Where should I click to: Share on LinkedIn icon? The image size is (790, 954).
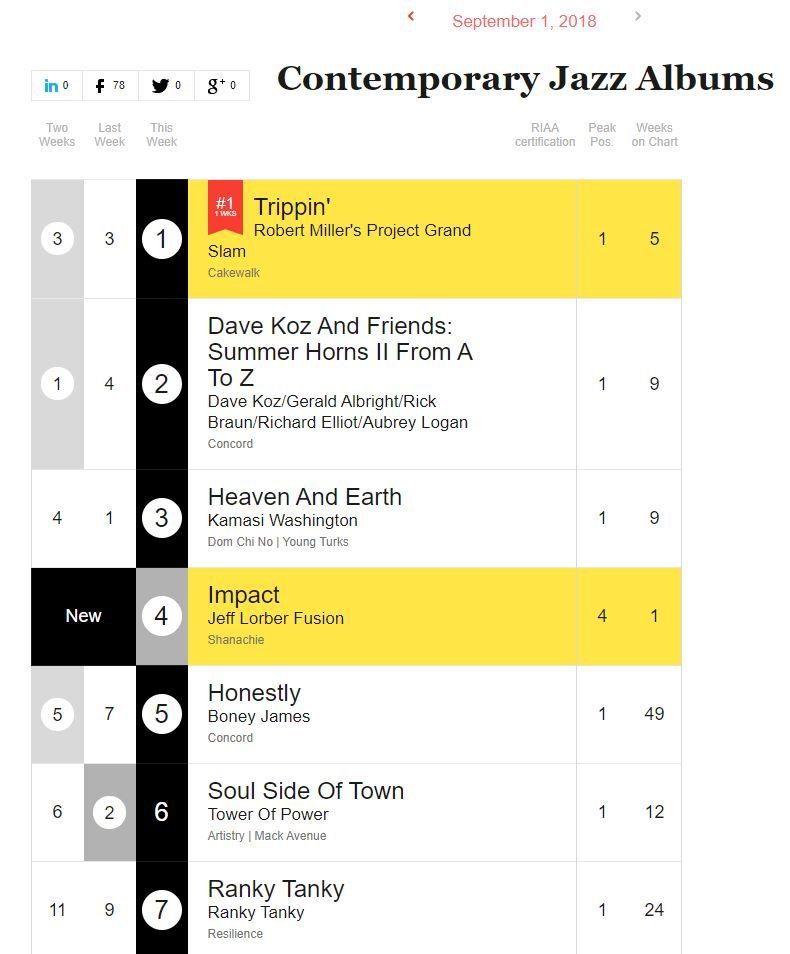[52, 86]
